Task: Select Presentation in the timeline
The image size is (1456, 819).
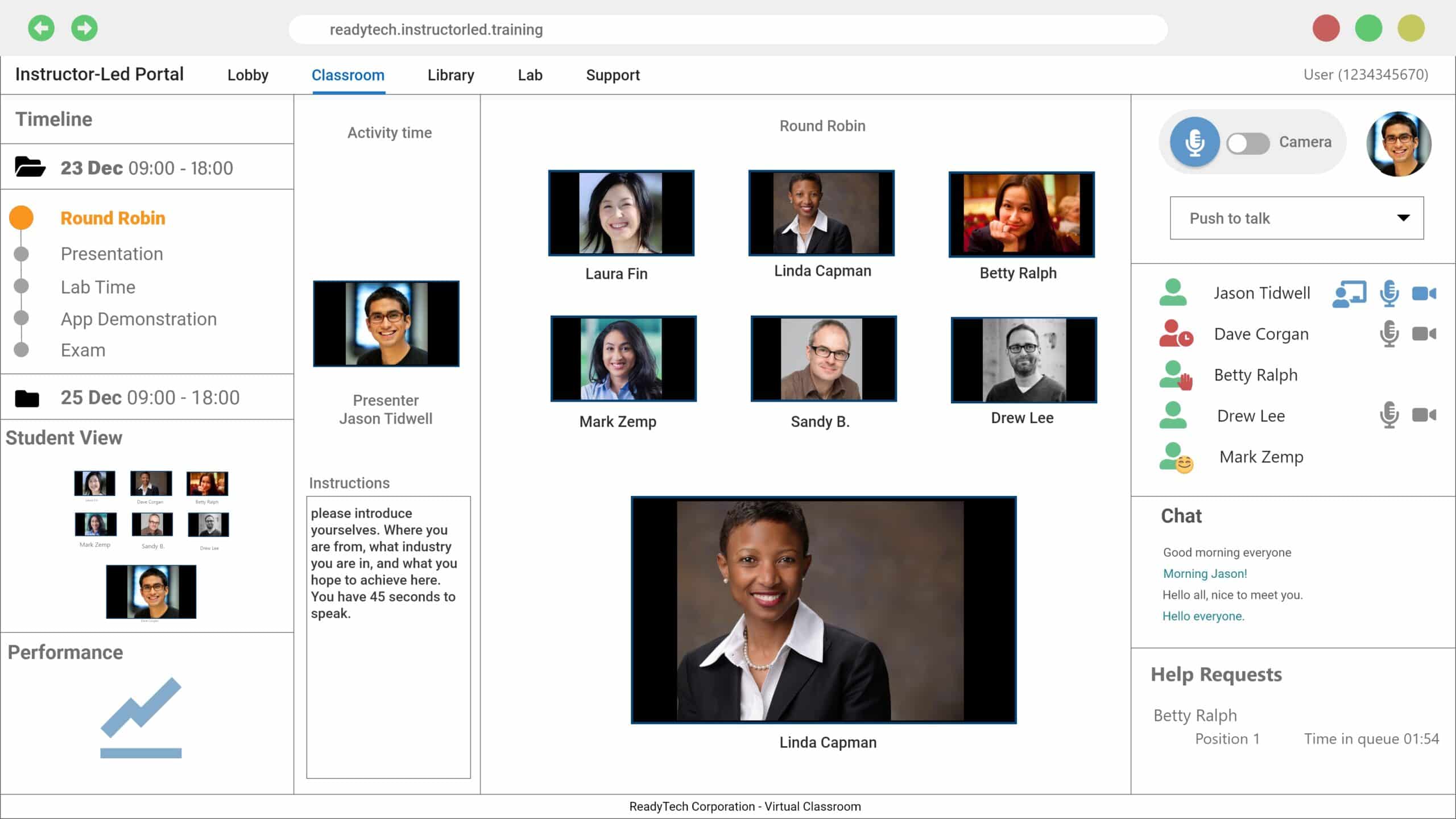Action: click(x=111, y=254)
